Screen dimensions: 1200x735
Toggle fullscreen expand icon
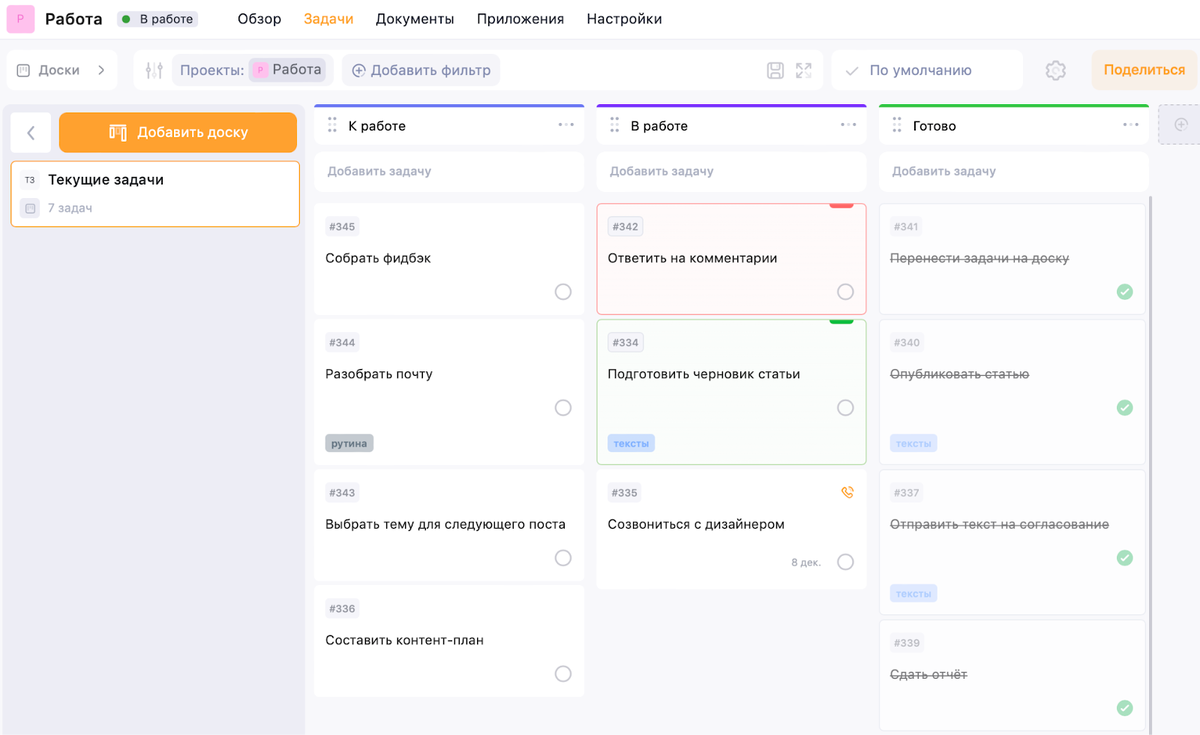coord(804,70)
